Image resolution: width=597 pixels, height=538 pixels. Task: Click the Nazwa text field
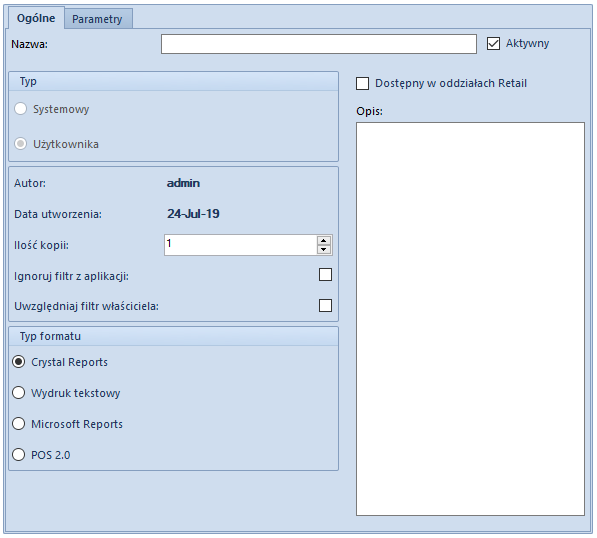tap(319, 44)
